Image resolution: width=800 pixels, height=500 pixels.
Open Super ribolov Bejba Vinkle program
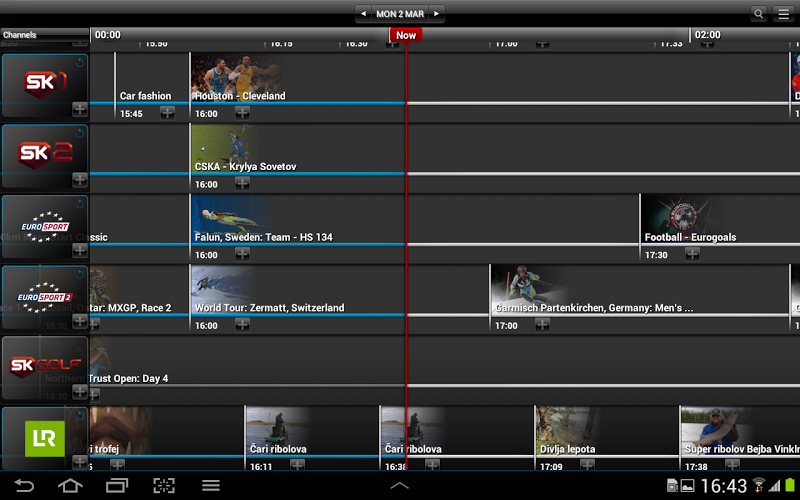tap(742, 449)
